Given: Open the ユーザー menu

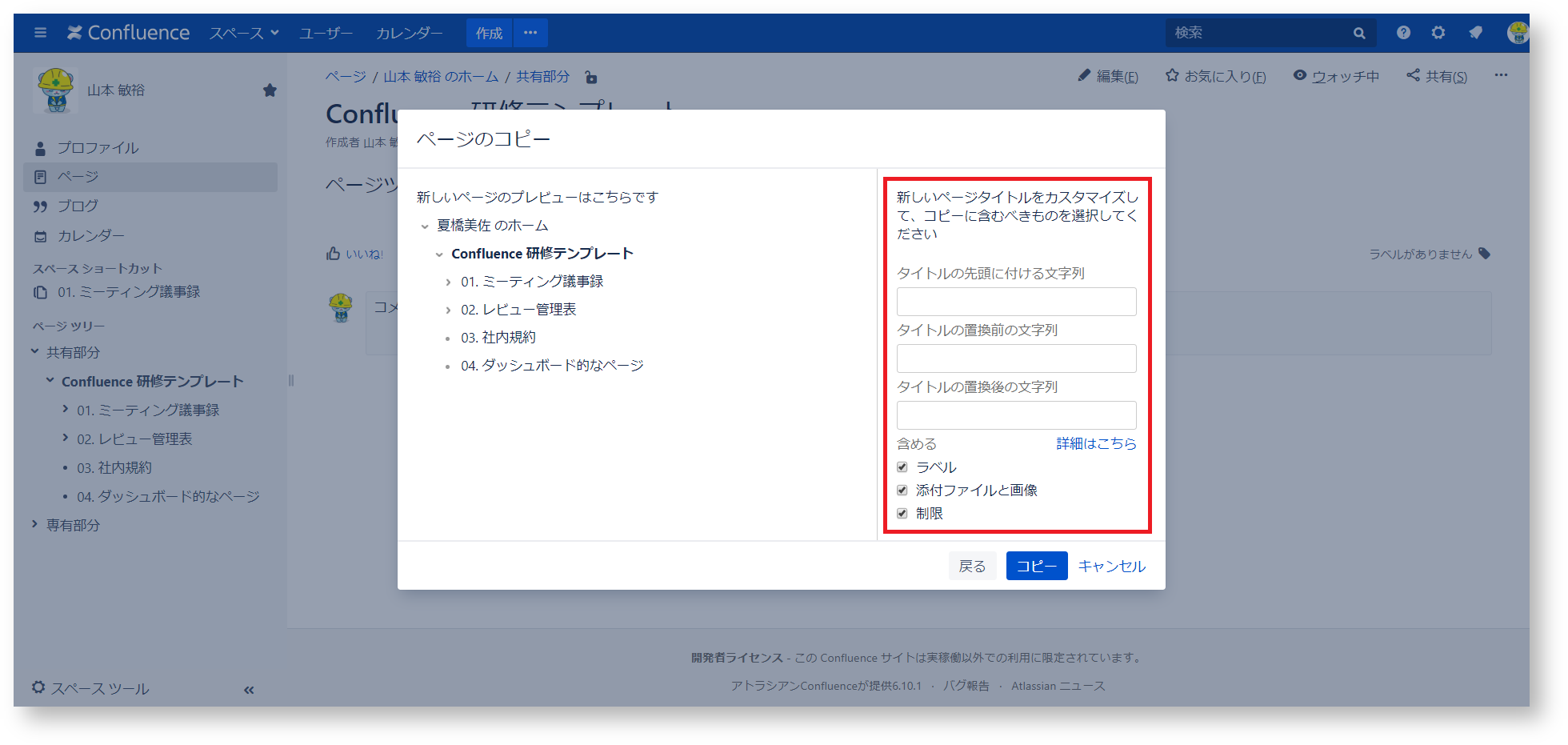Looking at the screenshot, I should [326, 33].
